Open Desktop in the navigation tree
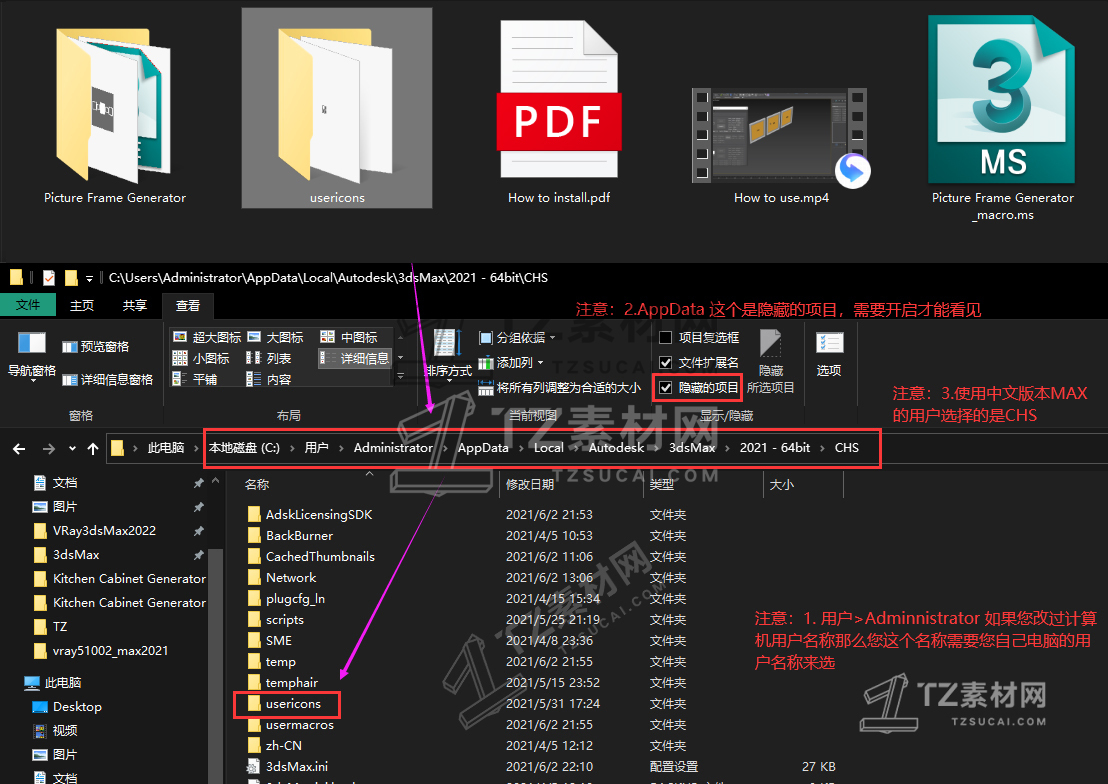Viewport: 1108px width, 784px height. coord(77,707)
